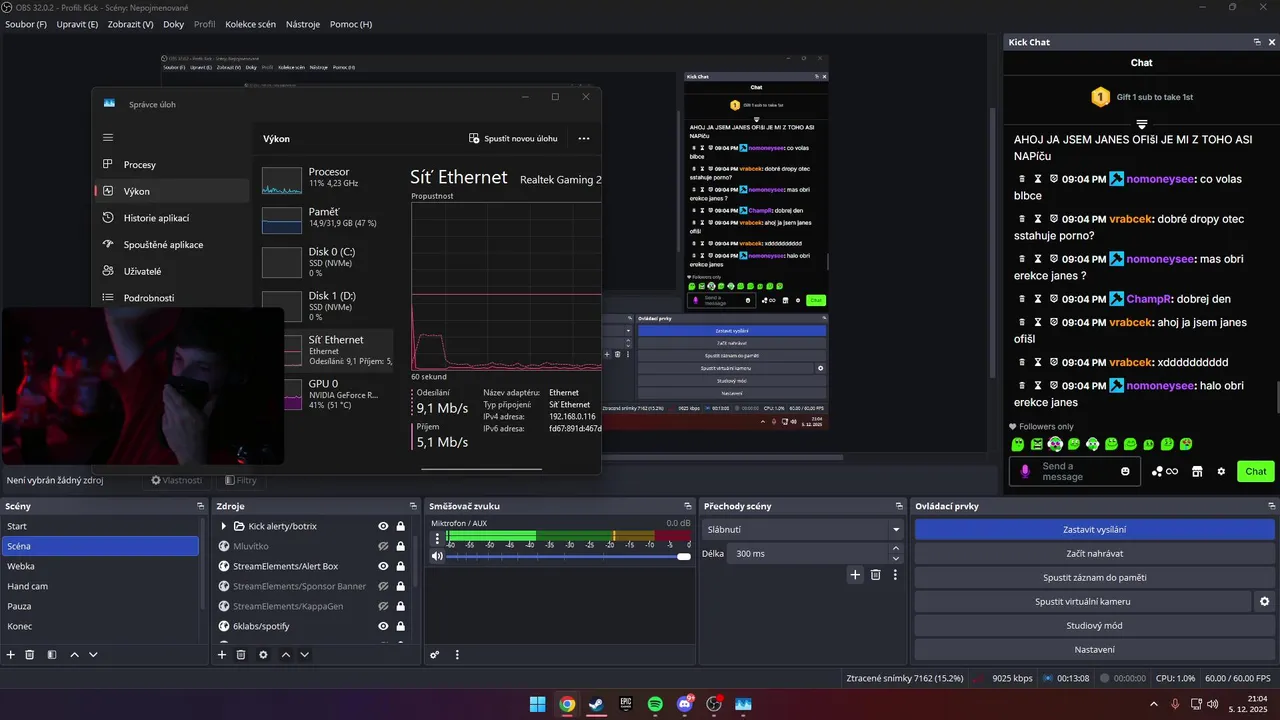
Task: Increase transition Délka with up arrow
Action: pyautogui.click(x=896, y=549)
